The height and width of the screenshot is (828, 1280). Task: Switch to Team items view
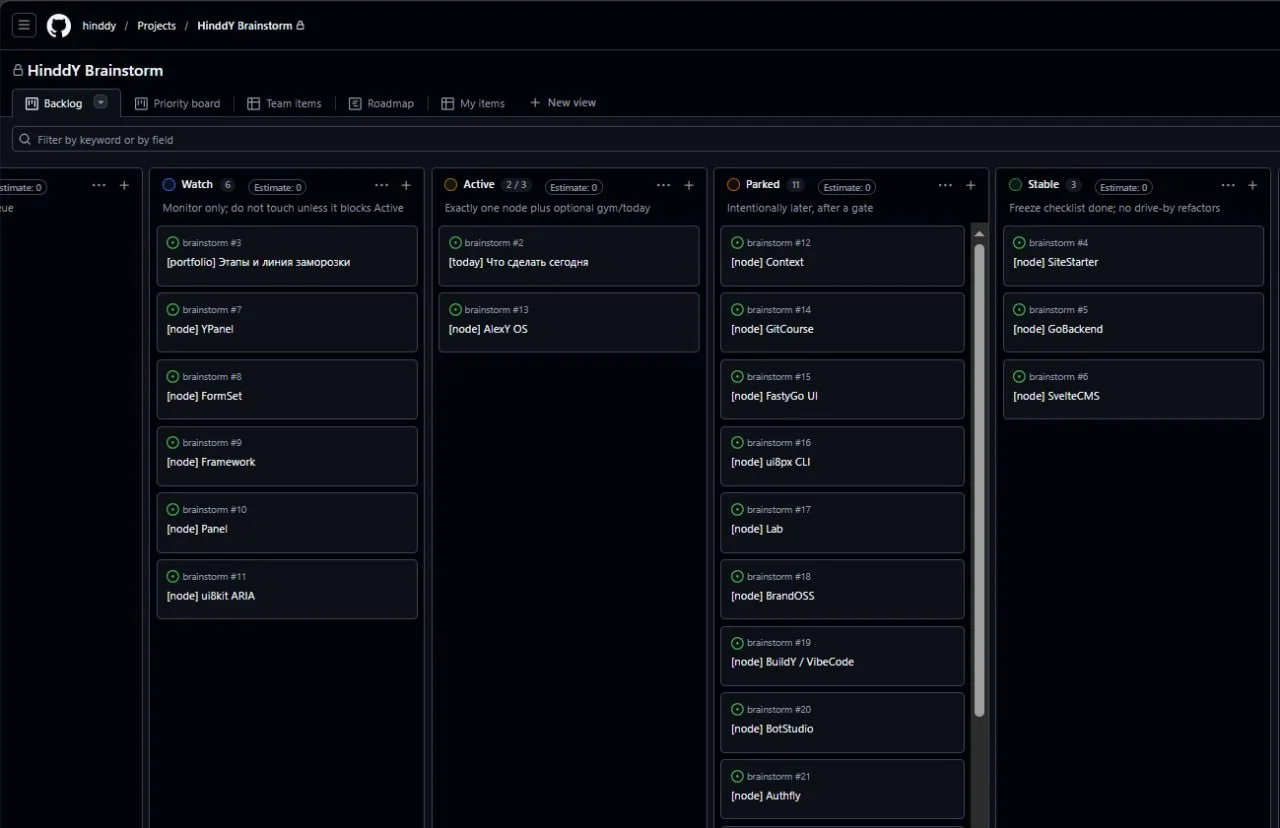(x=284, y=103)
